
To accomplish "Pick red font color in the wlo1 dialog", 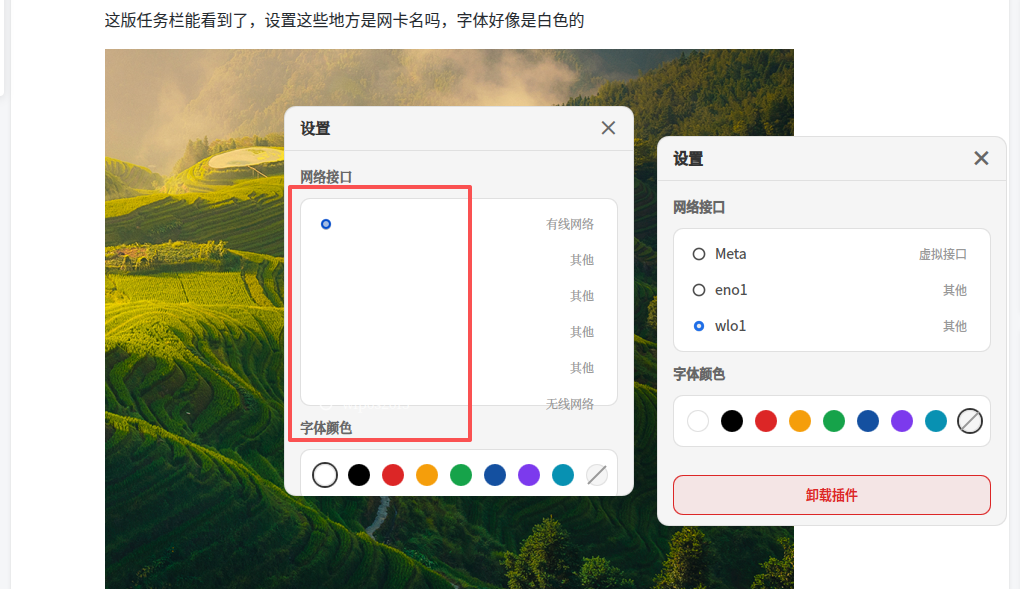I will (x=766, y=421).
